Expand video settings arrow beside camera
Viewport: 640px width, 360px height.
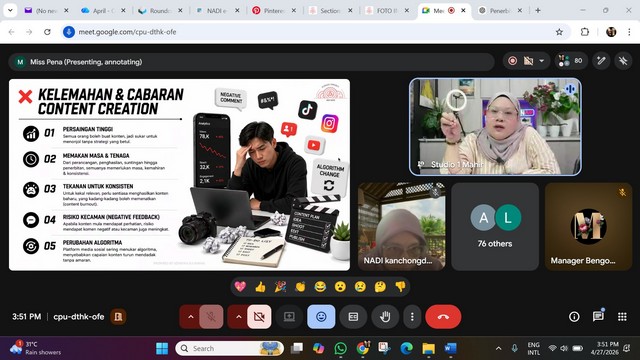(238, 317)
